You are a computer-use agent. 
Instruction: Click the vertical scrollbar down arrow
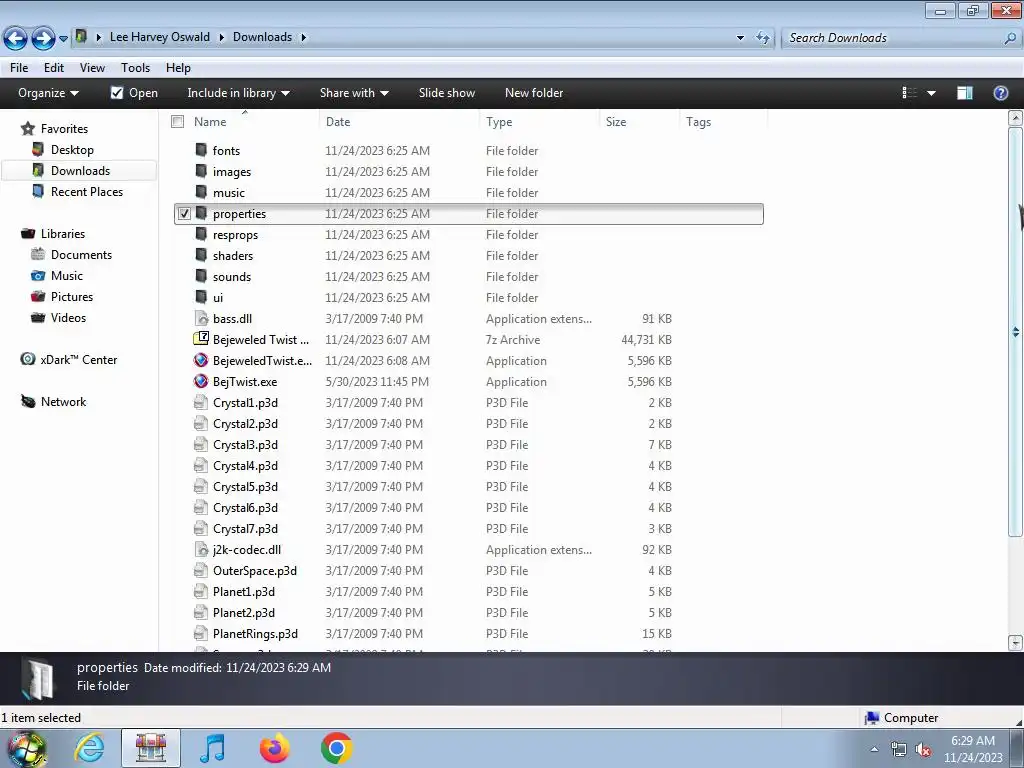click(x=1015, y=643)
